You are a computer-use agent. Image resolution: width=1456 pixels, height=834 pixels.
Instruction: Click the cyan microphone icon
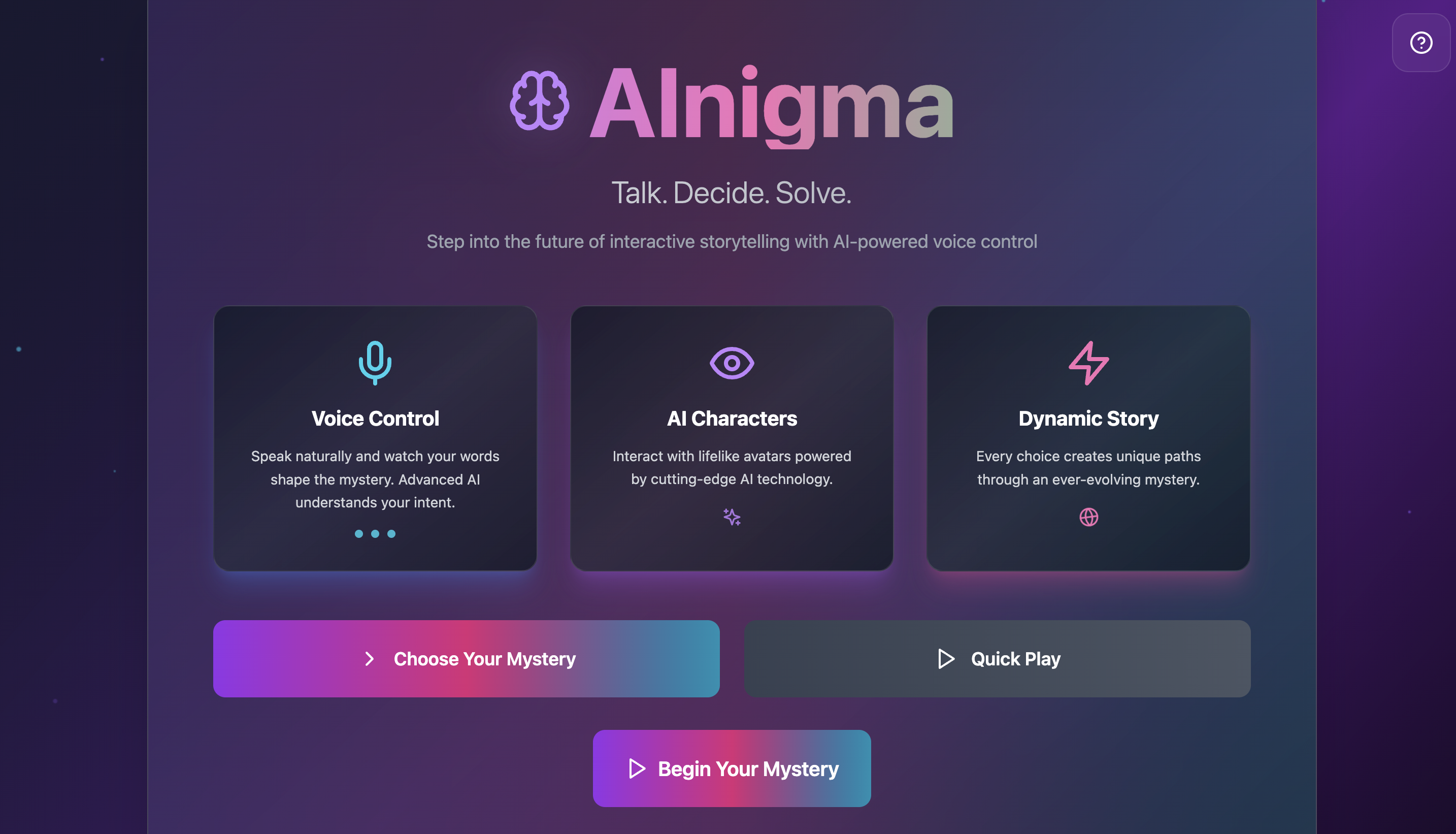tap(375, 363)
